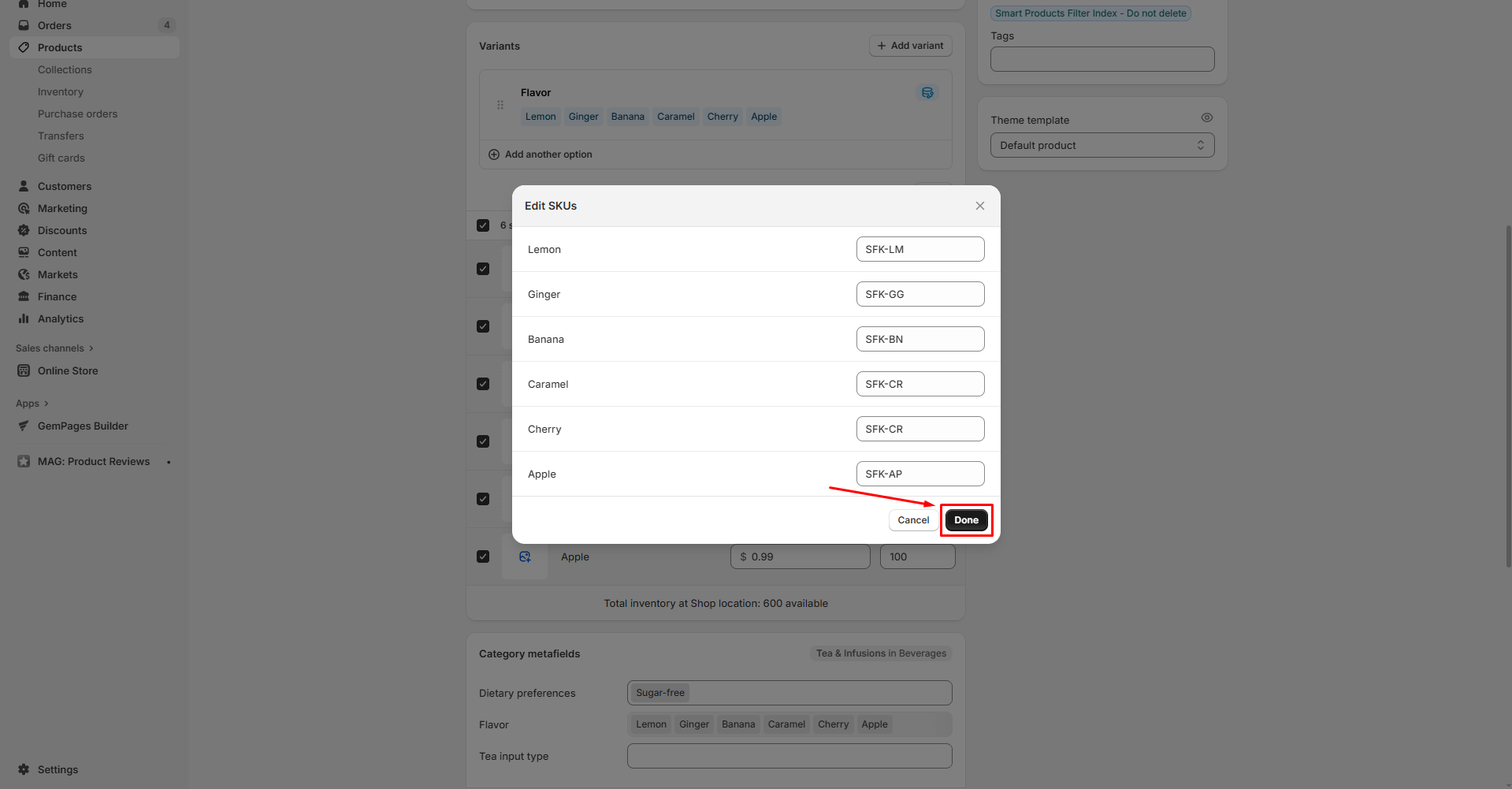The width and height of the screenshot is (1512, 789).
Task: Open the Tea input type metafield field
Action: 789,756
